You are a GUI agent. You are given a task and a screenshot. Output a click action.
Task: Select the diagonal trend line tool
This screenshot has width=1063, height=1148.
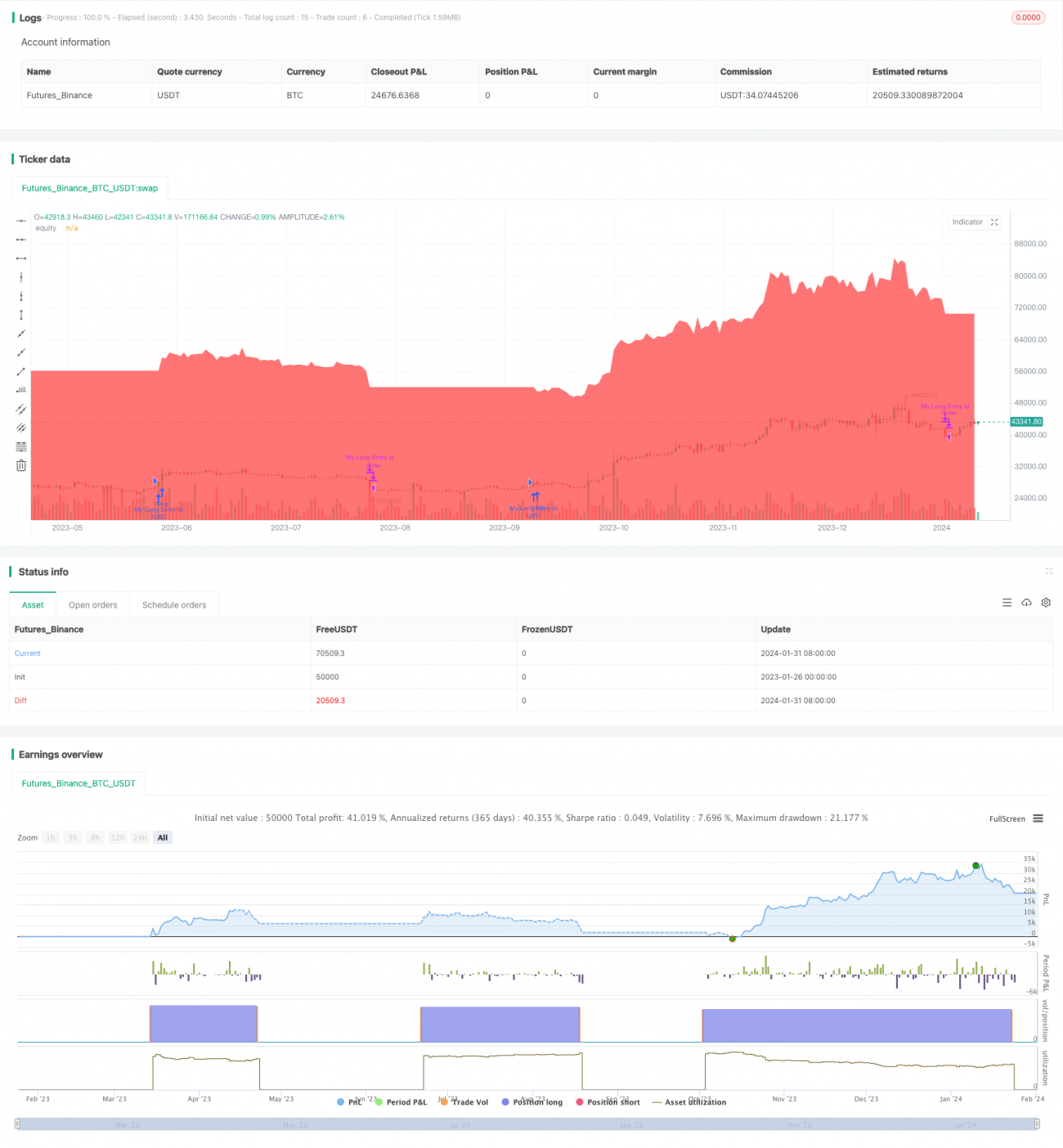coord(21,334)
